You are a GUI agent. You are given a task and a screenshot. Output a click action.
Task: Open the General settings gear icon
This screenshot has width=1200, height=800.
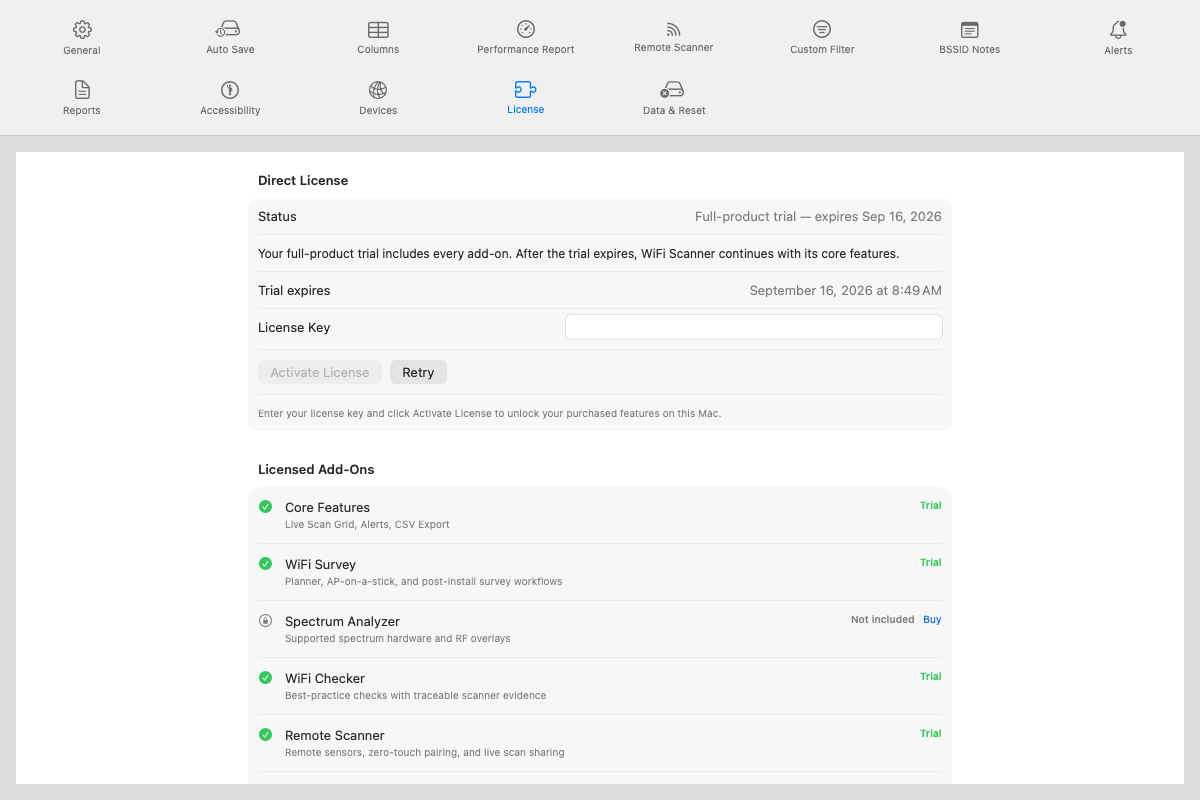pos(82,29)
